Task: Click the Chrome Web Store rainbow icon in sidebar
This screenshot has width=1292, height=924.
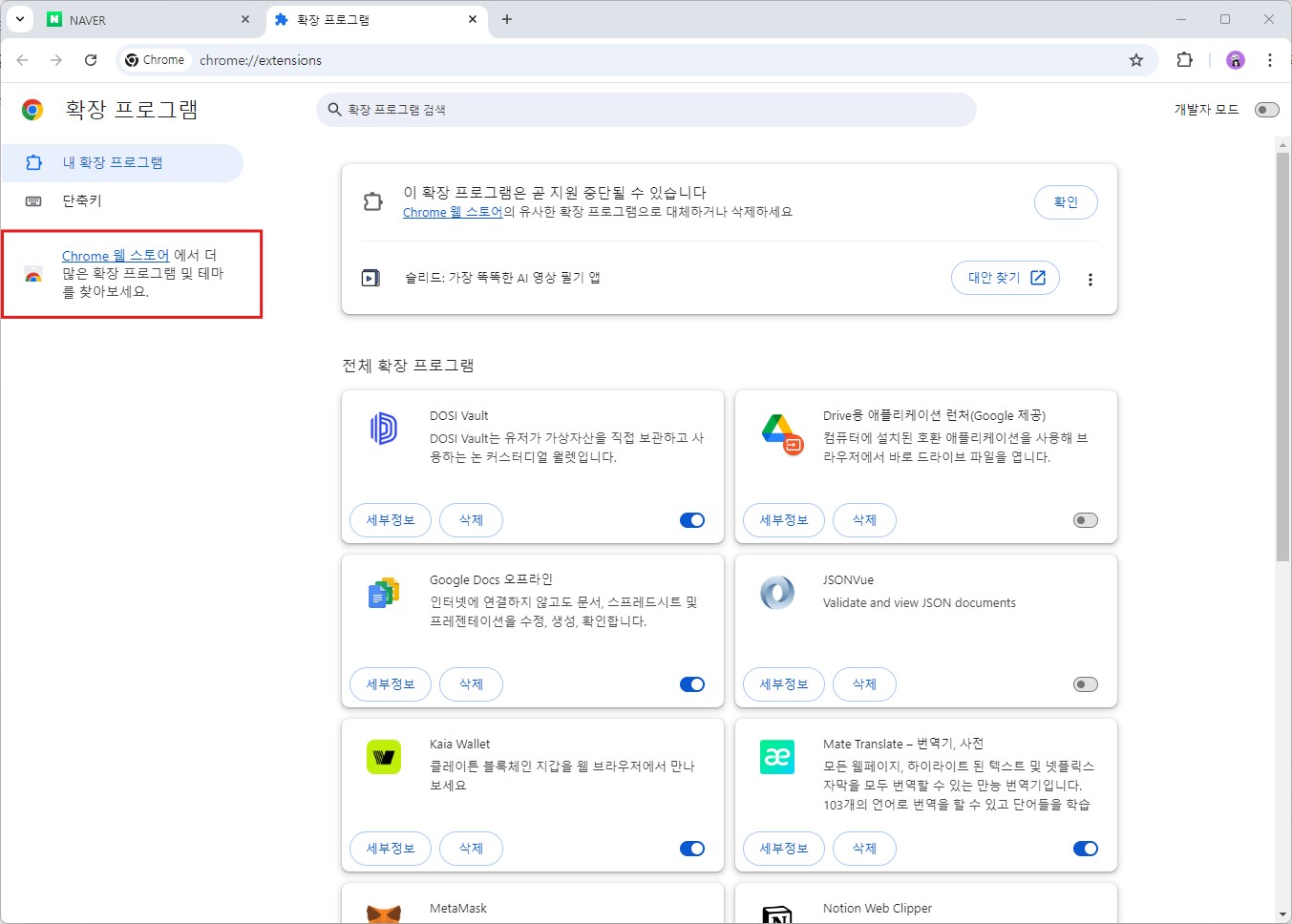Action: (33, 274)
